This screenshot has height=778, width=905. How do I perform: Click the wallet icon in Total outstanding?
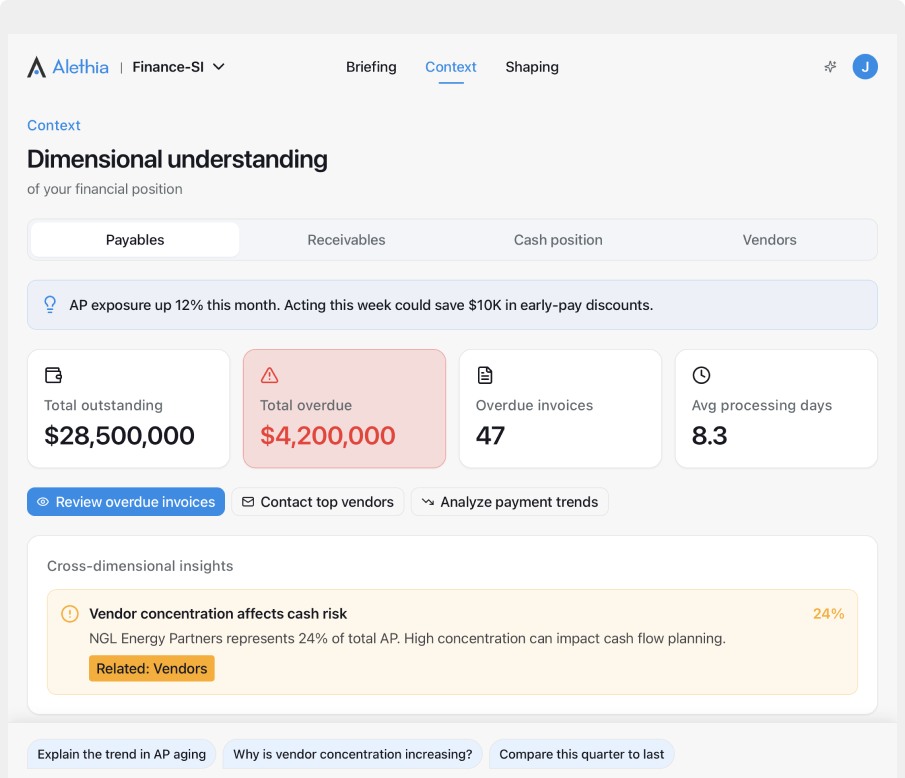pos(53,375)
